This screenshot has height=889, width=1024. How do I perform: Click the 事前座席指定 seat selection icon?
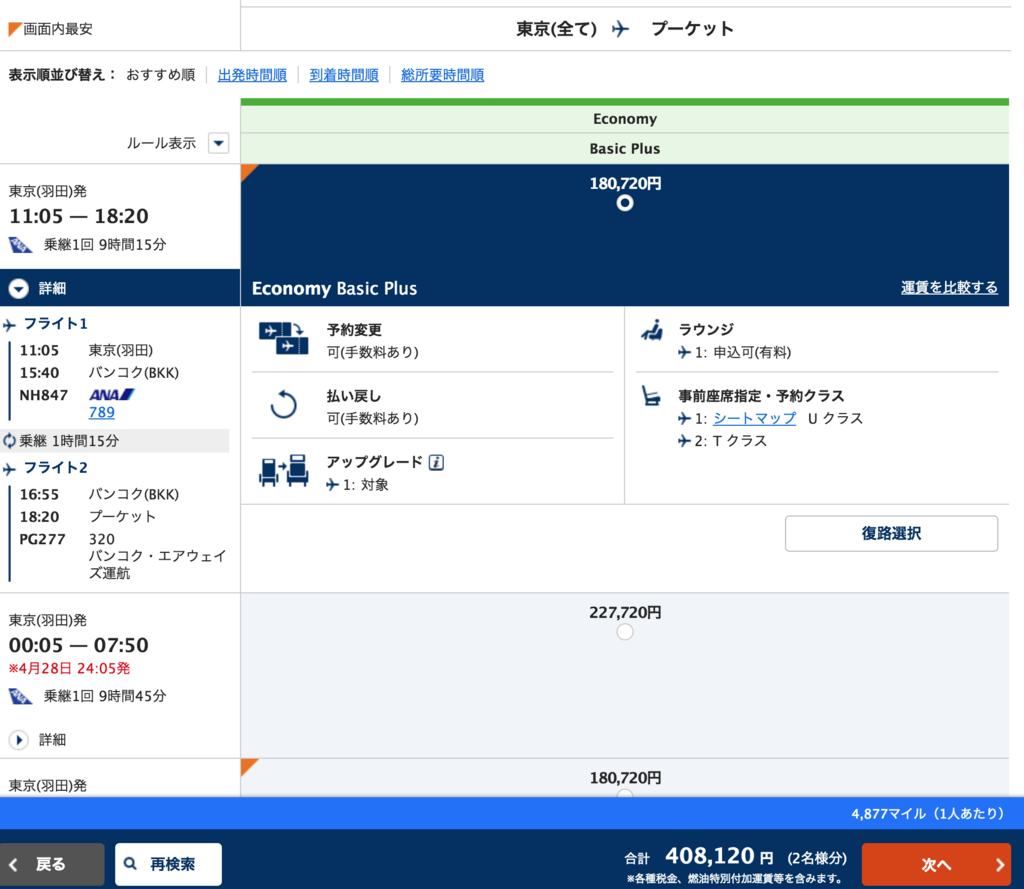point(653,395)
